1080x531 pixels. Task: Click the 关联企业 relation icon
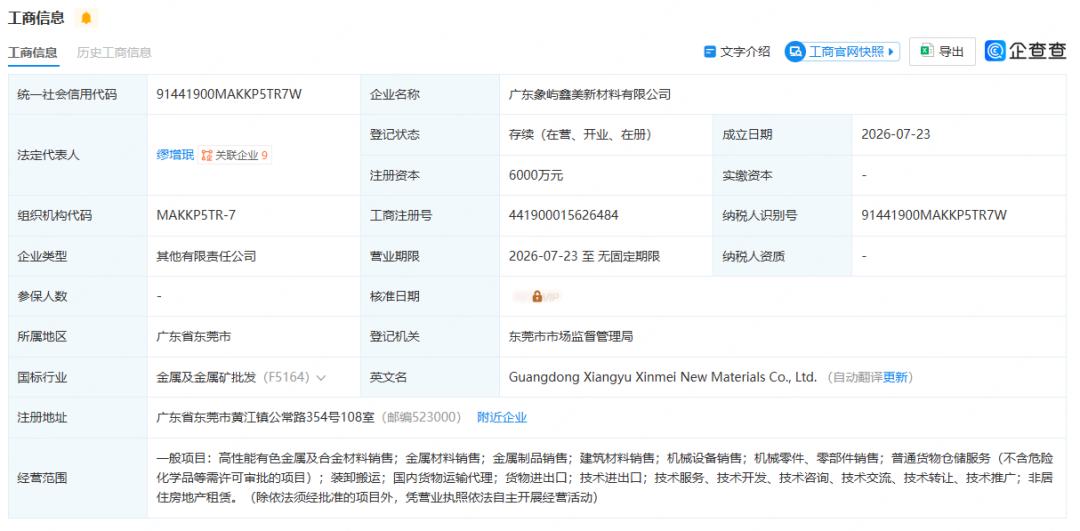[x=207, y=156]
